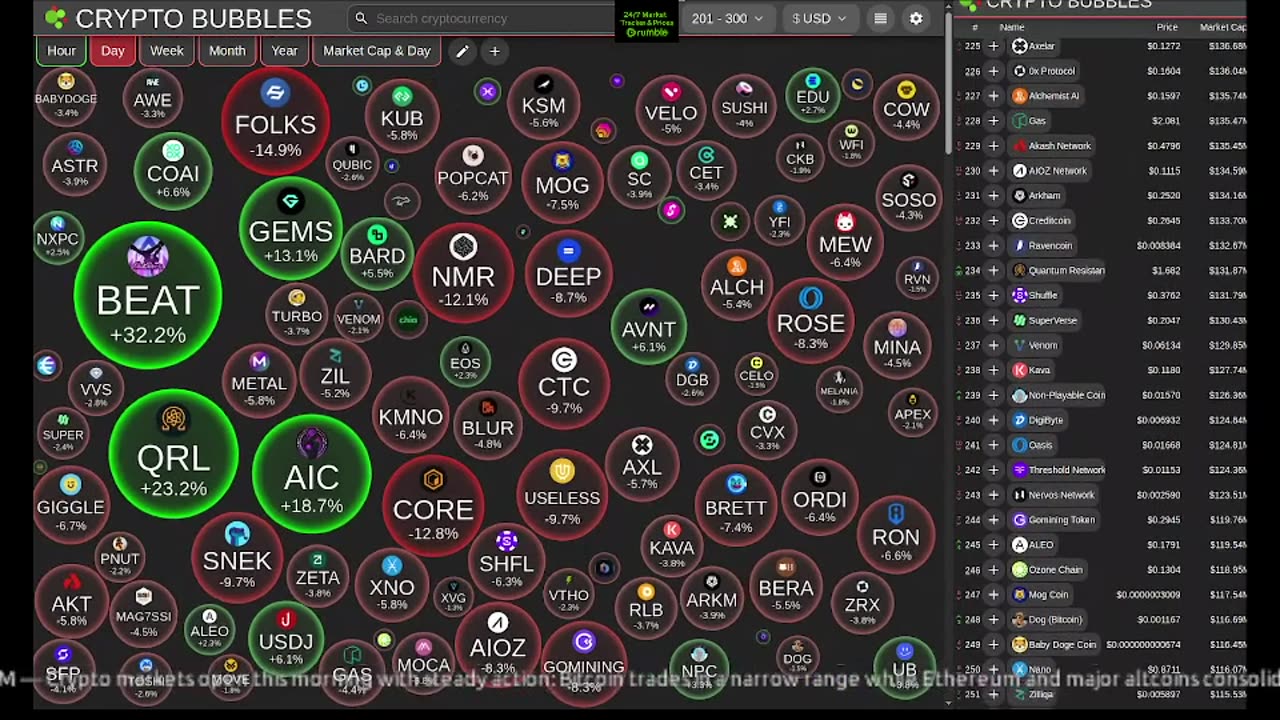
Task: Open the 201 - 300 range dropdown
Action: click(727, 18)
